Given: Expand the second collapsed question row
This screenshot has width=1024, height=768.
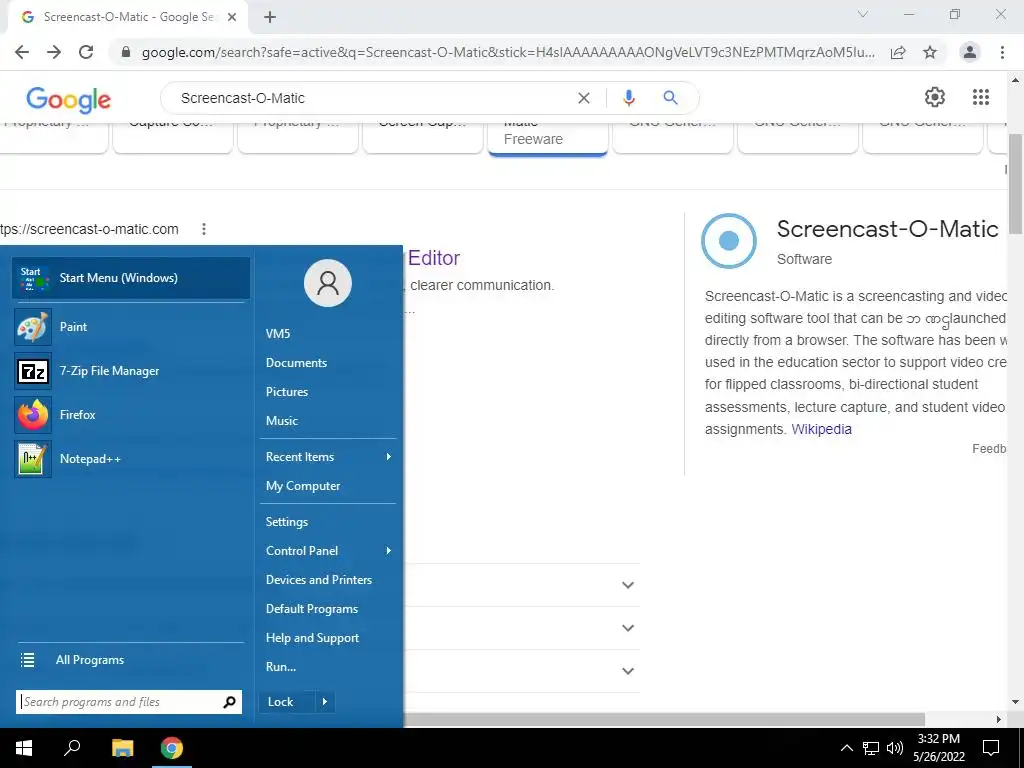Looking at the screenshot, I should tap(628, 628).
